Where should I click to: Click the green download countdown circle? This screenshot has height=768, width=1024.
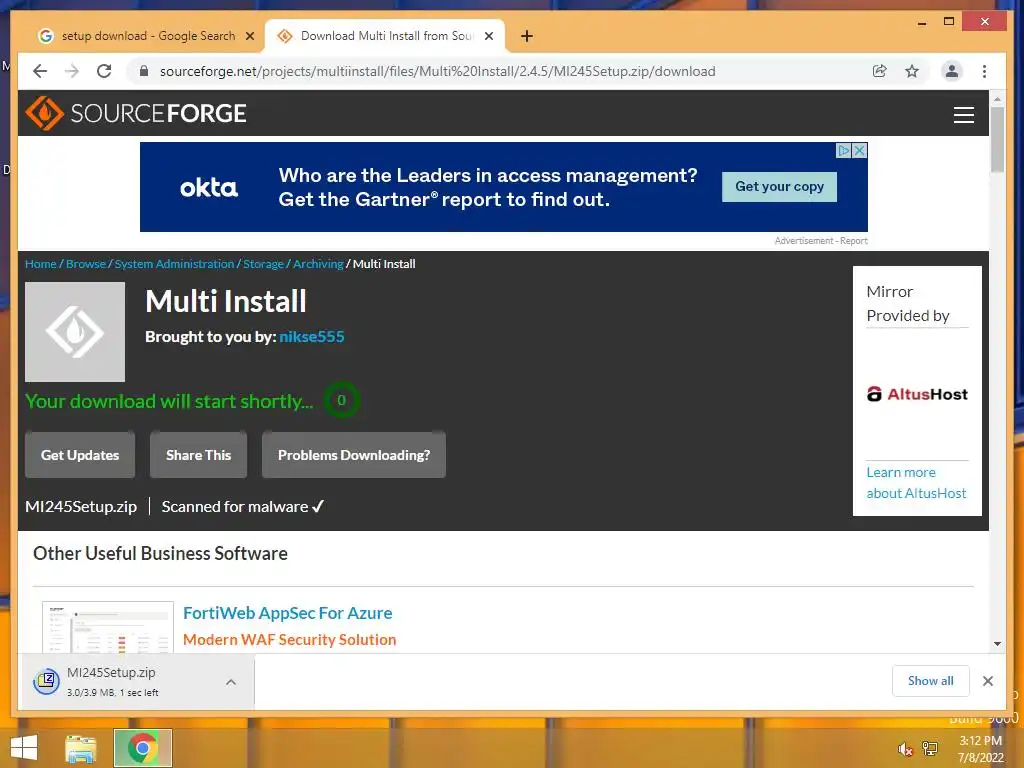pyautogui.click(x=341, y=400)
